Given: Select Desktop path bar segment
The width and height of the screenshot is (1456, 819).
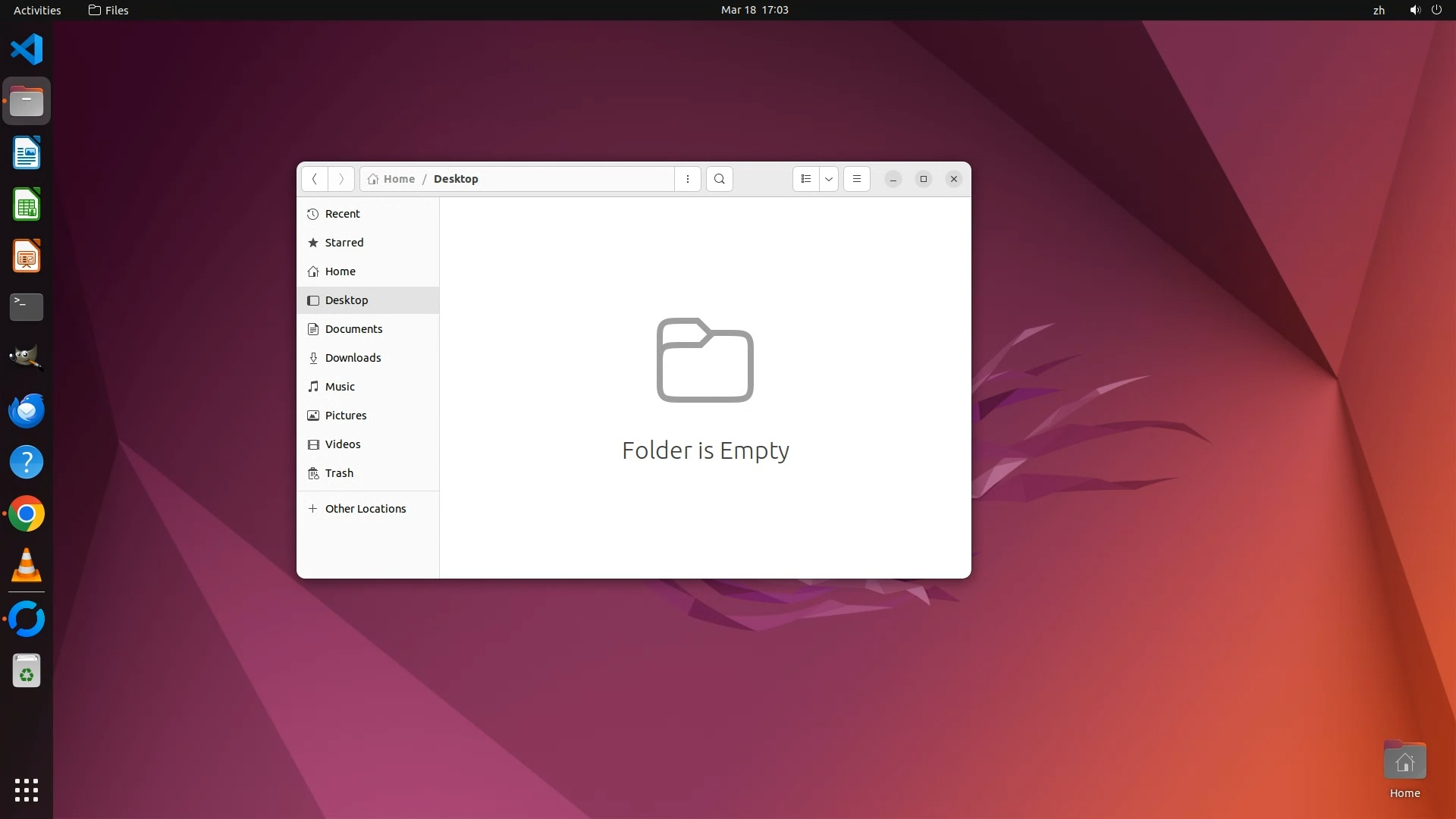Looking at the screenshot, I should (x=456, y=179).
